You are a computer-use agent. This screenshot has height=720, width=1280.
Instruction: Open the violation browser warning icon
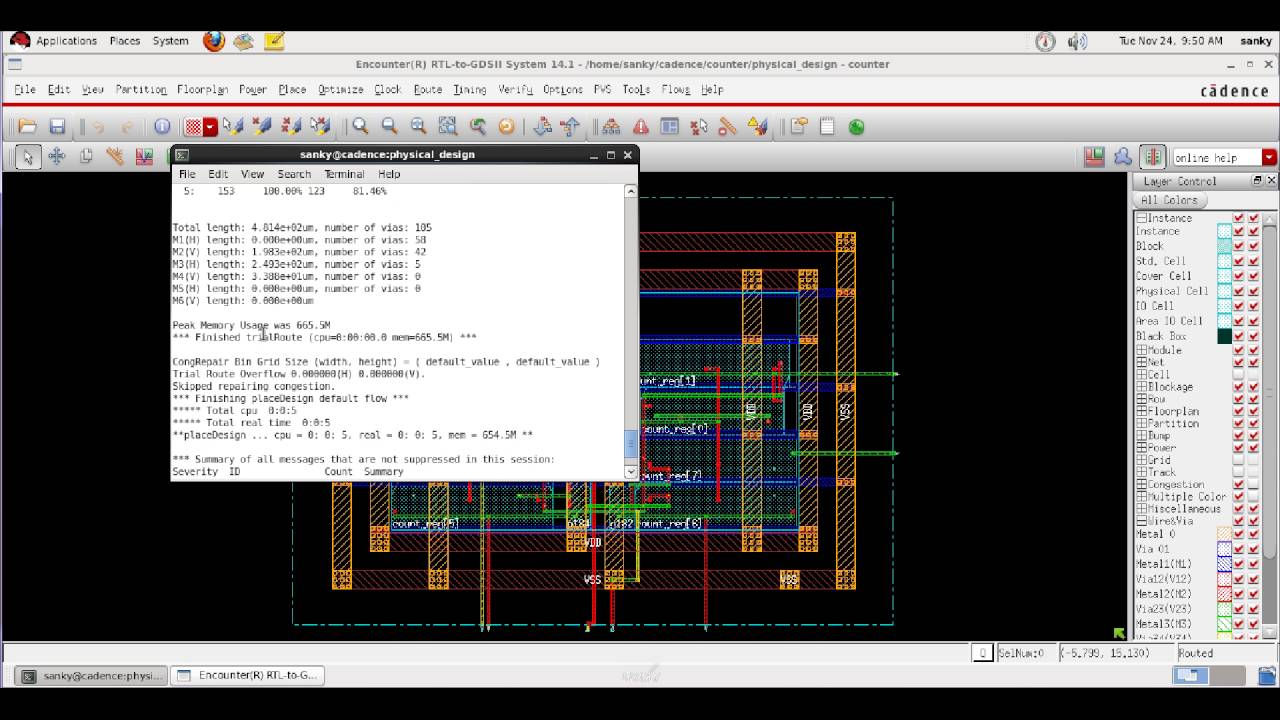tap(640, 127)
